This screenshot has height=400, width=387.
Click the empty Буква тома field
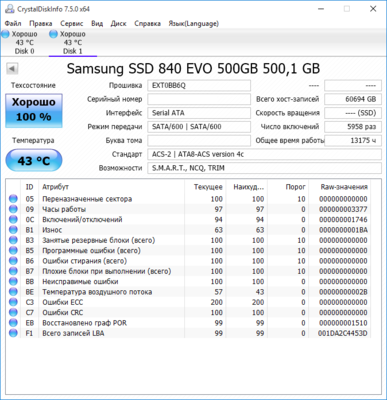point(199,140)
